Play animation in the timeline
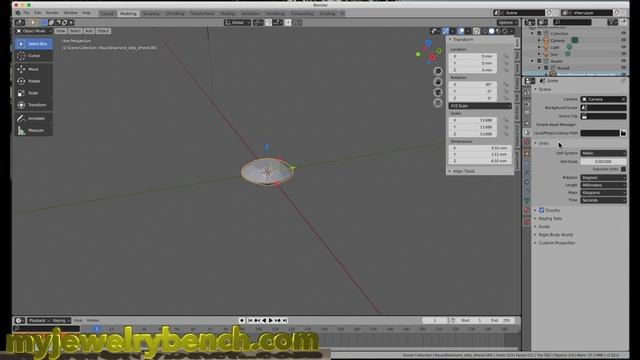The image size is (640, 360). coord(271,320)
